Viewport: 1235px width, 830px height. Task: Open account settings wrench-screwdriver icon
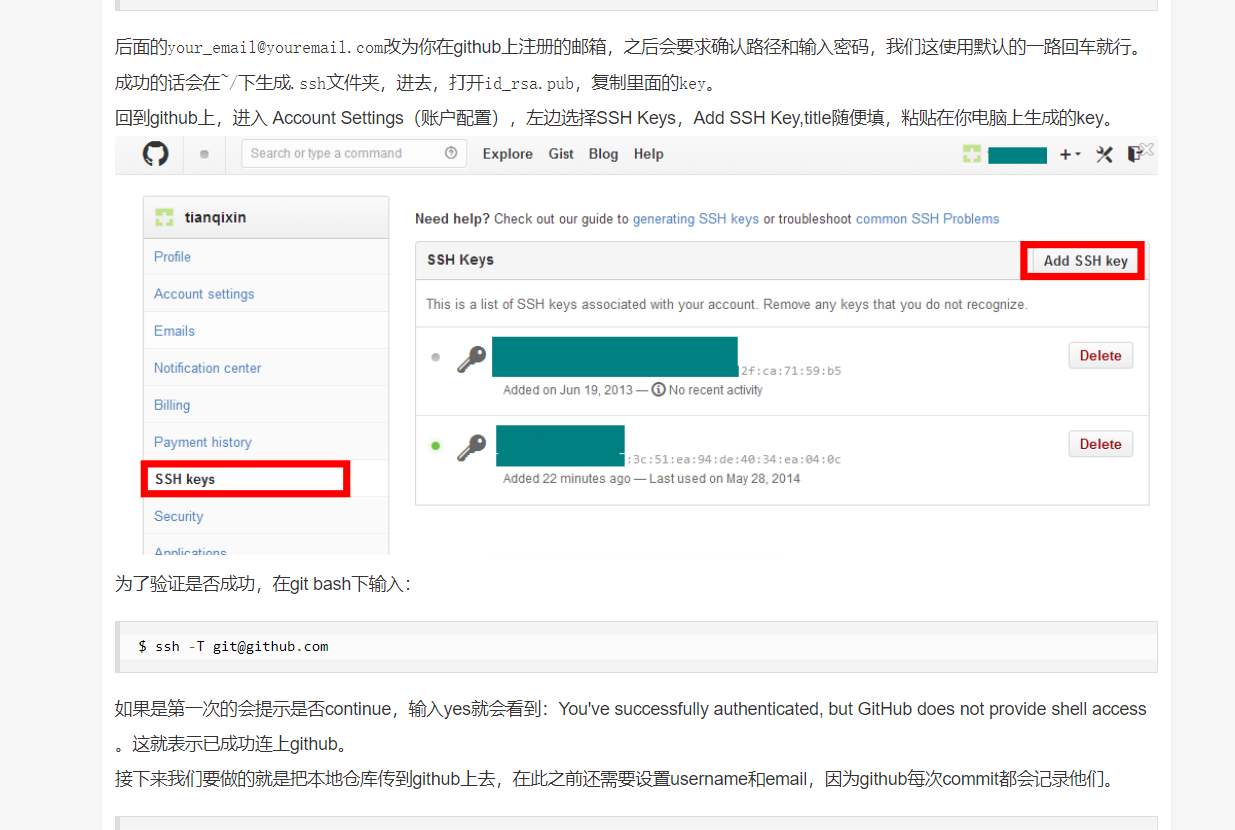coord(1104,154)
